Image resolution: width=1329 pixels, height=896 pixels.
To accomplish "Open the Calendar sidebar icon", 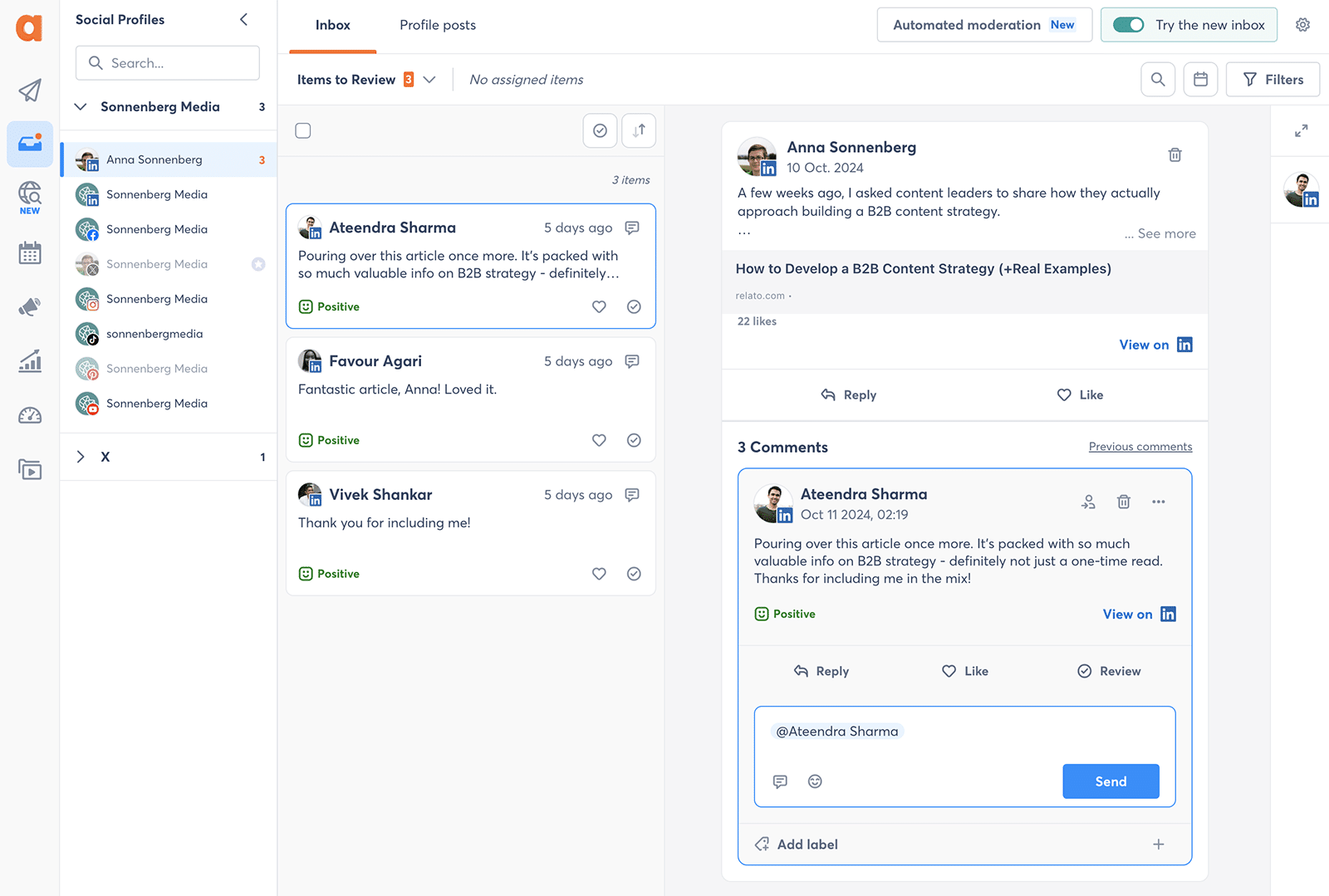I will coord(30,253).
